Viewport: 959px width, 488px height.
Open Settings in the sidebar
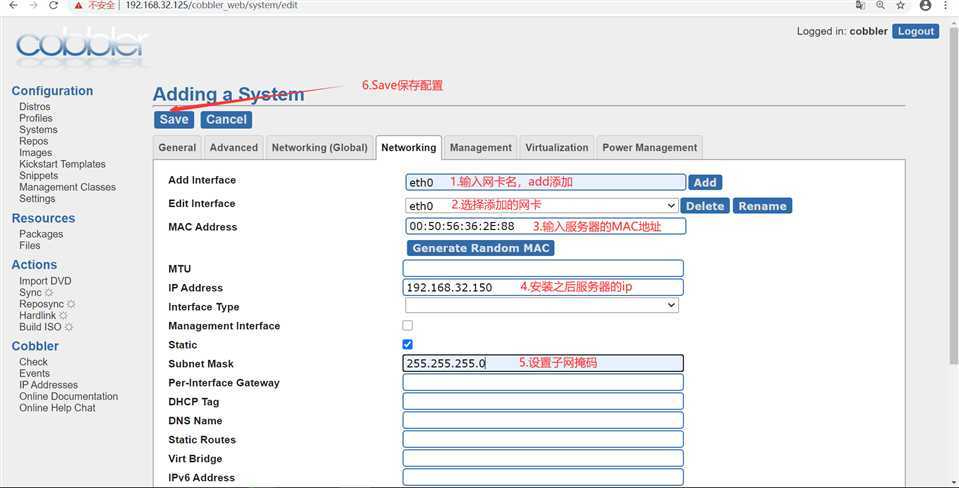[x=37, y=199]
